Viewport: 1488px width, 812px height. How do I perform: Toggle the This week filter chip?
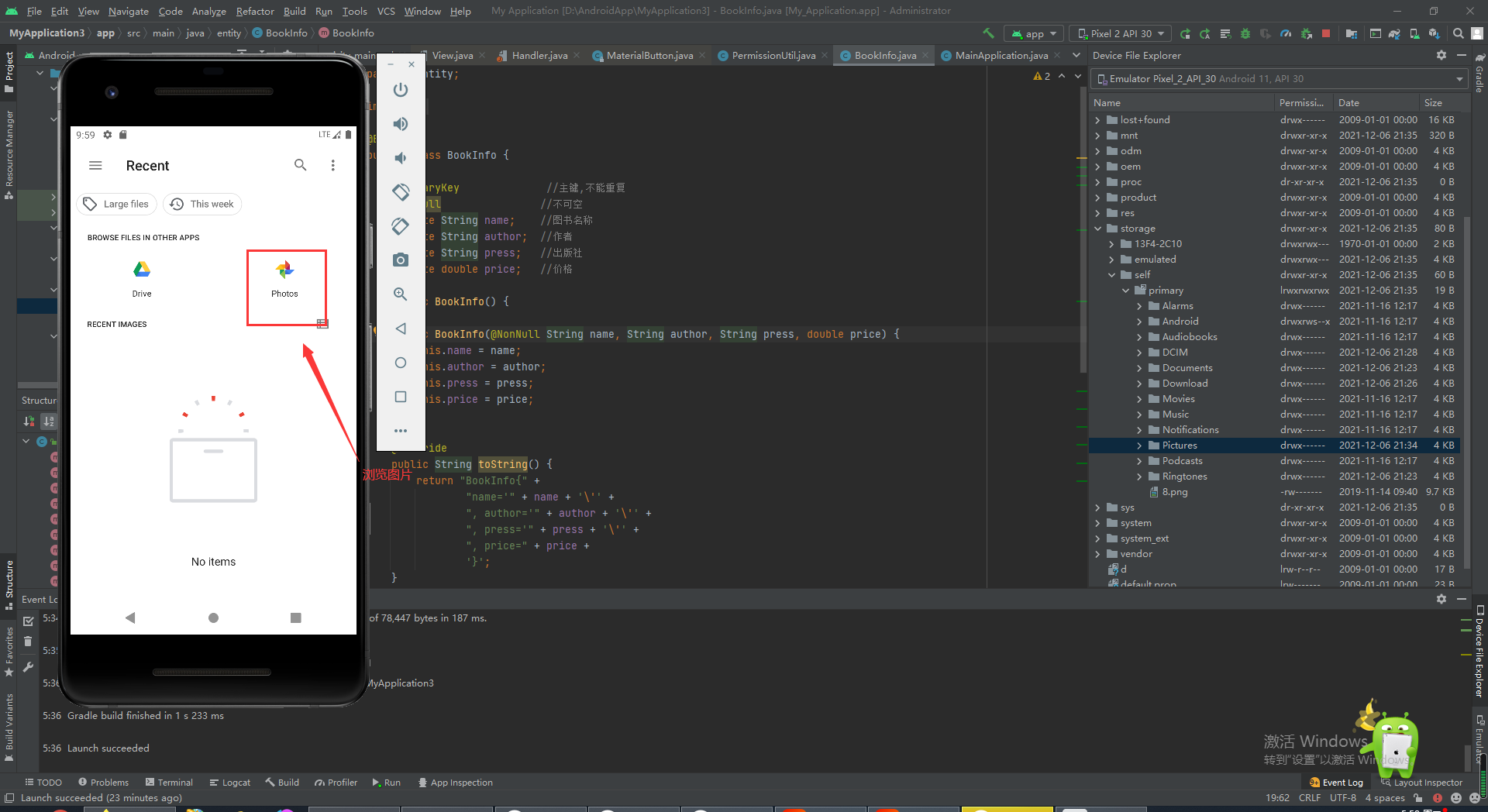click(202, 204)
